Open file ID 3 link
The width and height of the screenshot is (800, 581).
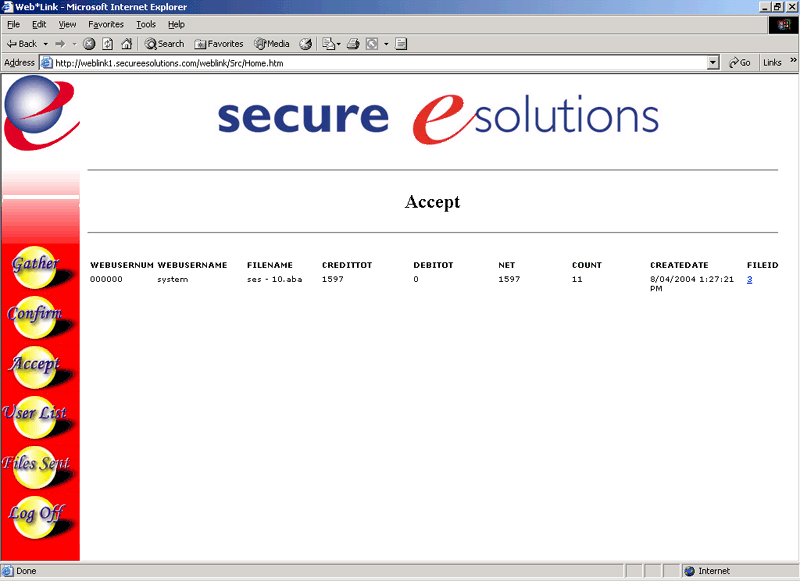pyautogui.click(x=749, y=279)
